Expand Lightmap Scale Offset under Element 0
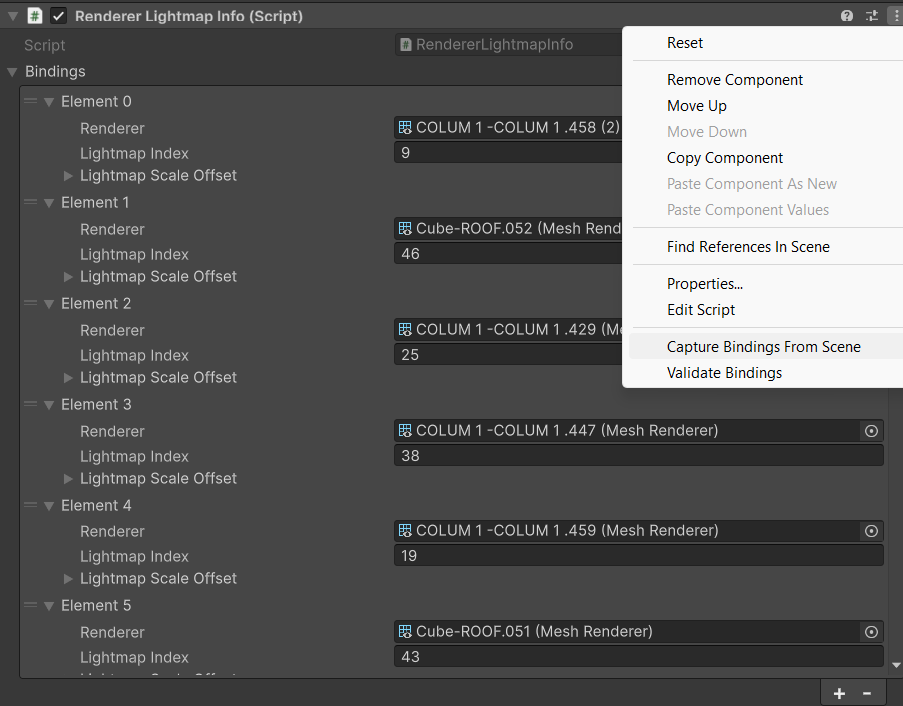Viewport: 903px width, 706px height. [x=68, y=176]
